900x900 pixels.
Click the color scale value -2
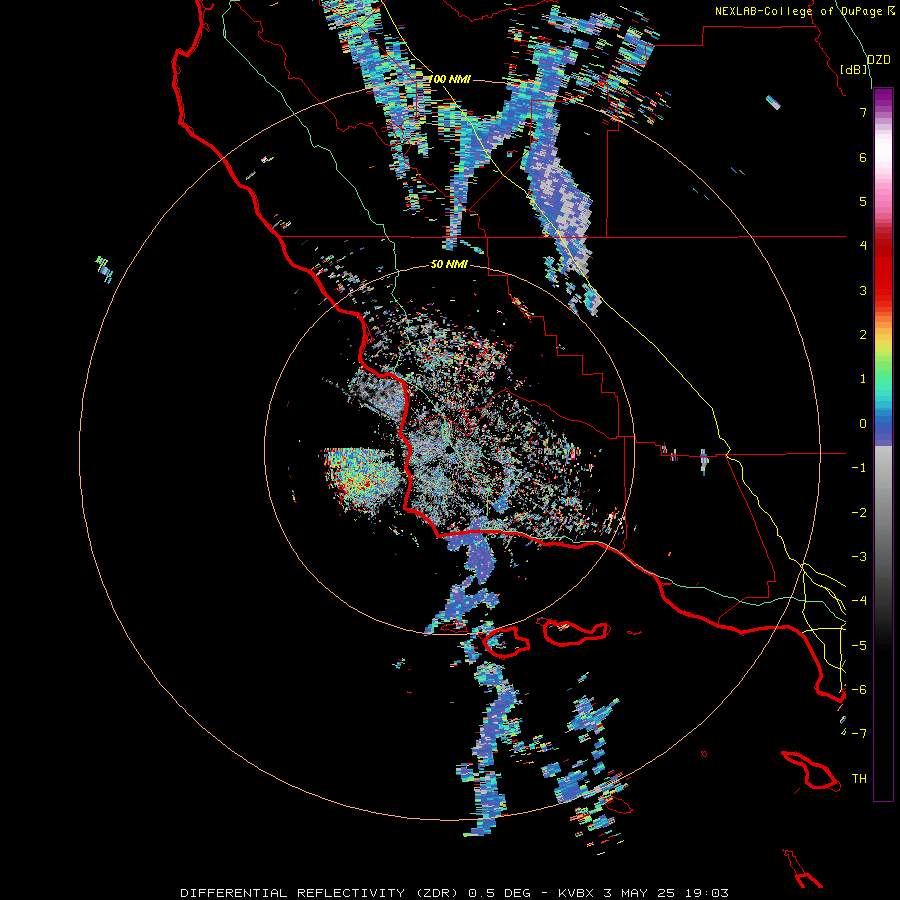(x=859, y=513)
